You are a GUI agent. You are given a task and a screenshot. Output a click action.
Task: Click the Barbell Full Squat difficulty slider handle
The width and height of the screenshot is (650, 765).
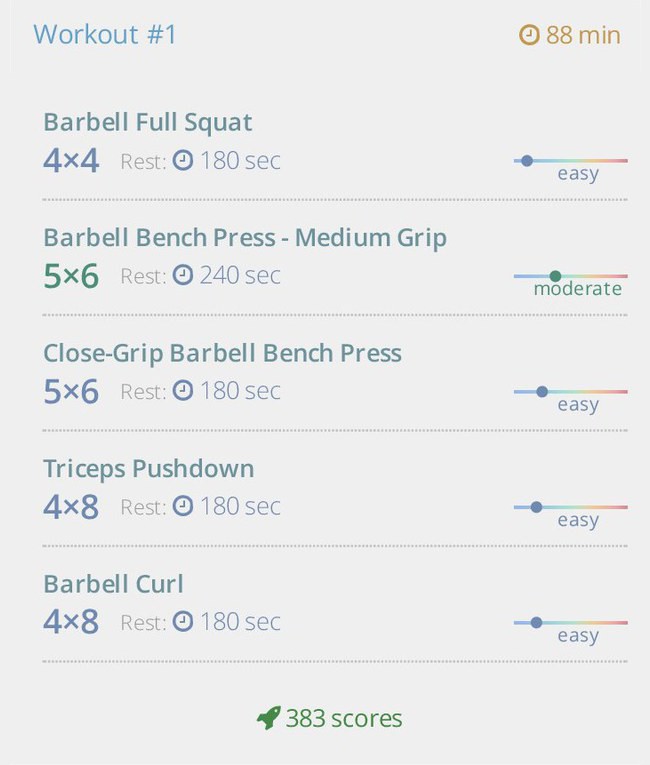[x=527, y=161]
